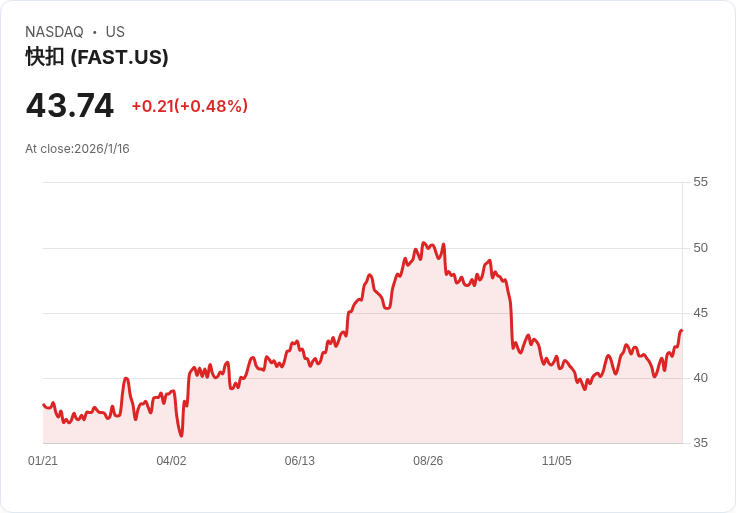
Task: Click the rightmost end of the price line
Action: tap(681, 330)
